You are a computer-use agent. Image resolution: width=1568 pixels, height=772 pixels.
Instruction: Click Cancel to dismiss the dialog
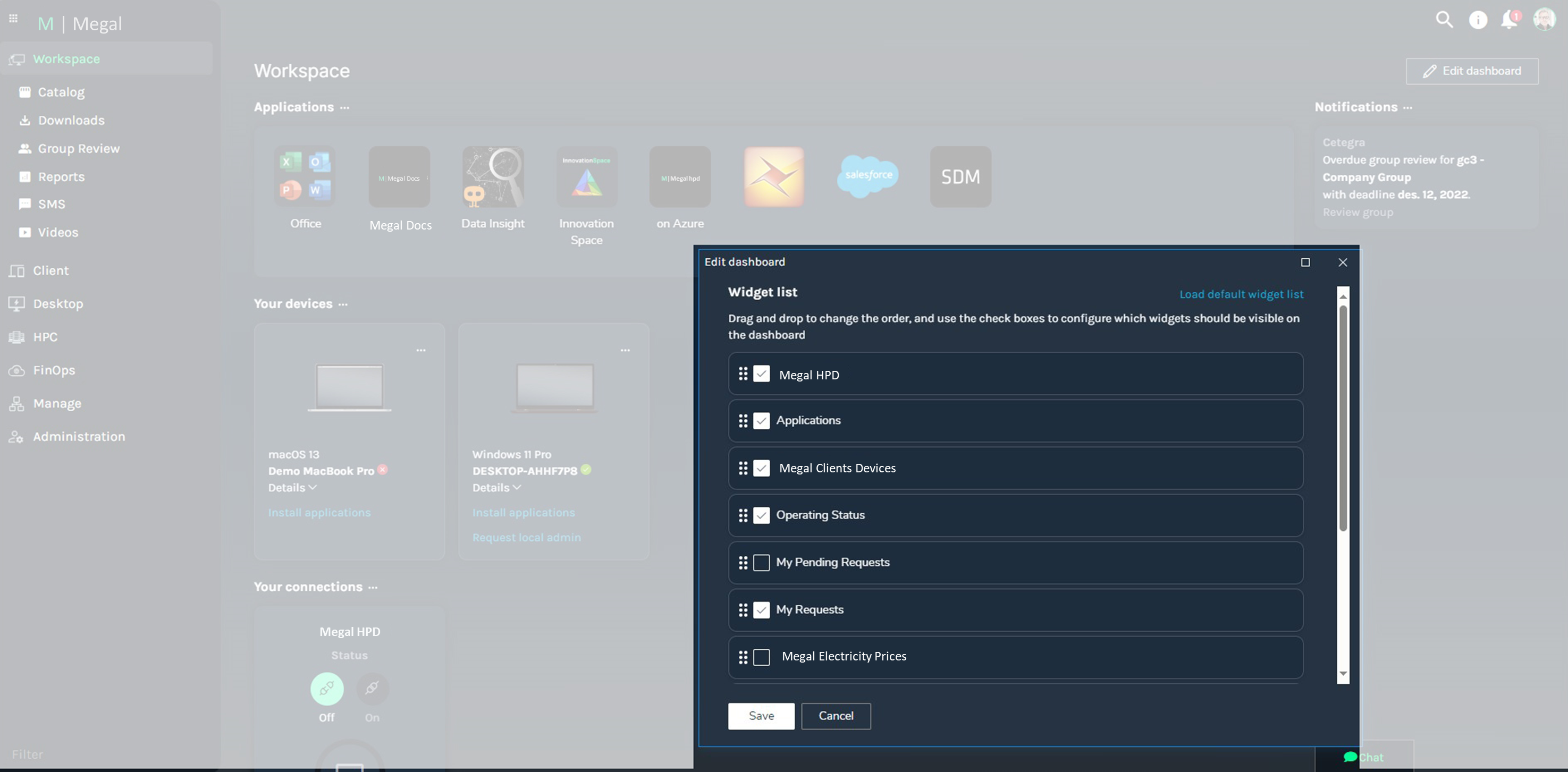point(836,716)
